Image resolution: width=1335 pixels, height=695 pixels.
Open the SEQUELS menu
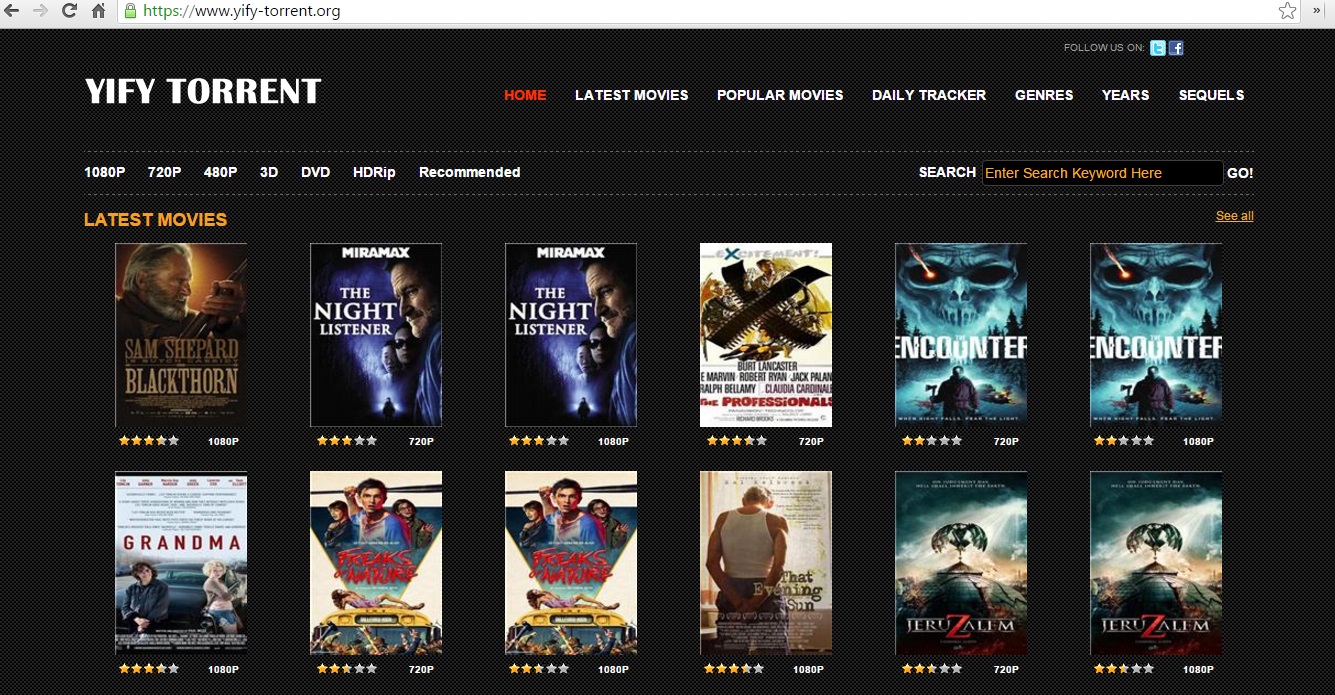pyautogui.click(x=1212, y=95)
